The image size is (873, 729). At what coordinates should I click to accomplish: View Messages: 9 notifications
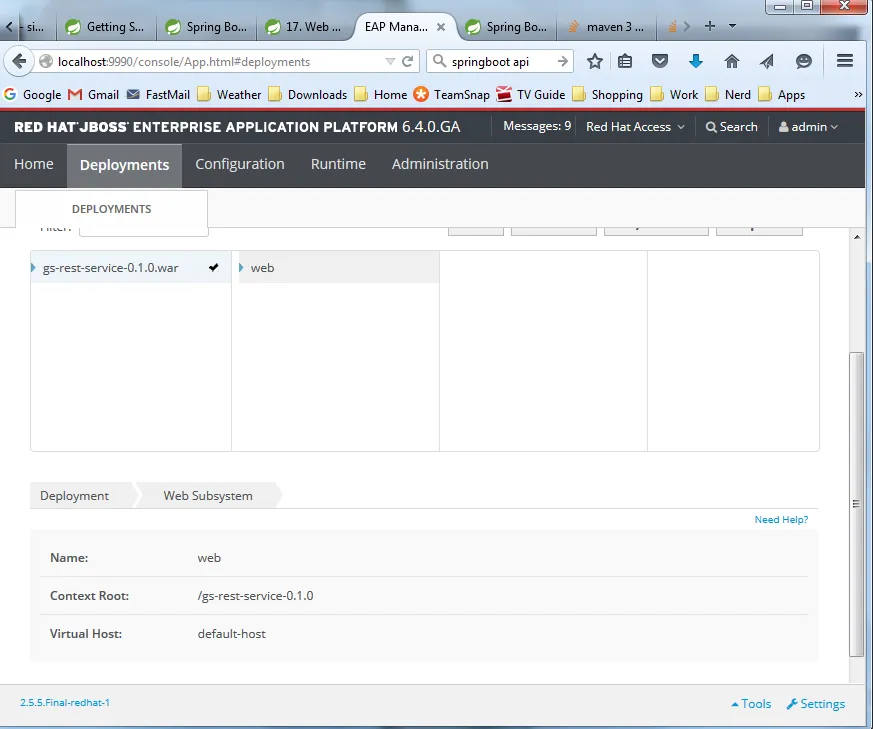pos(537,126)
